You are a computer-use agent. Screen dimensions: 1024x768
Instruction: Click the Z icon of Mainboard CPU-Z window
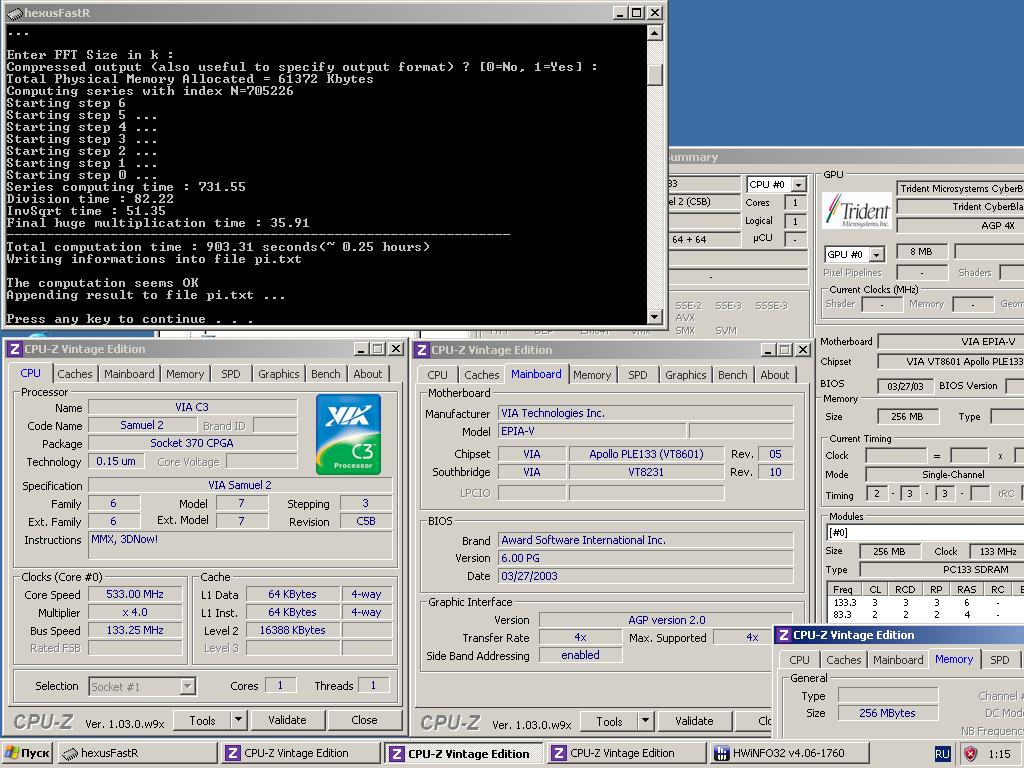point(422,350)
